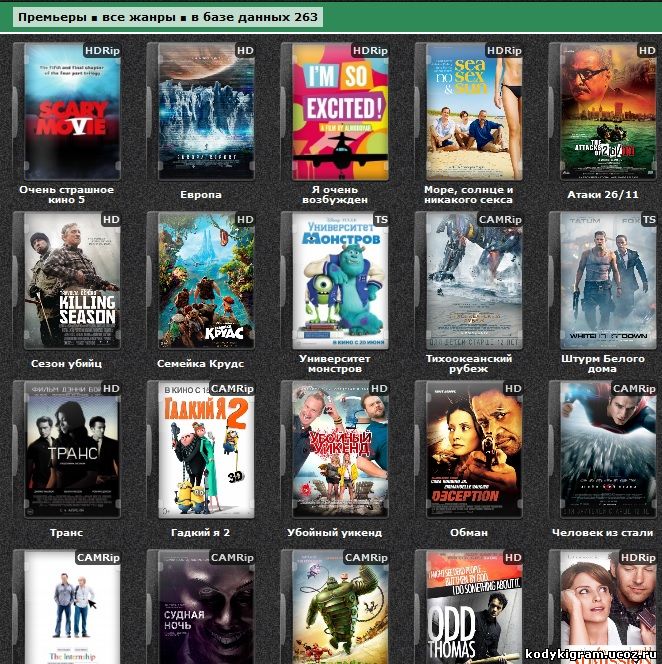The image size is (662, 664).
Task: Click HD badge on Атаки 26/11 poster
Action: coord(647,50)
